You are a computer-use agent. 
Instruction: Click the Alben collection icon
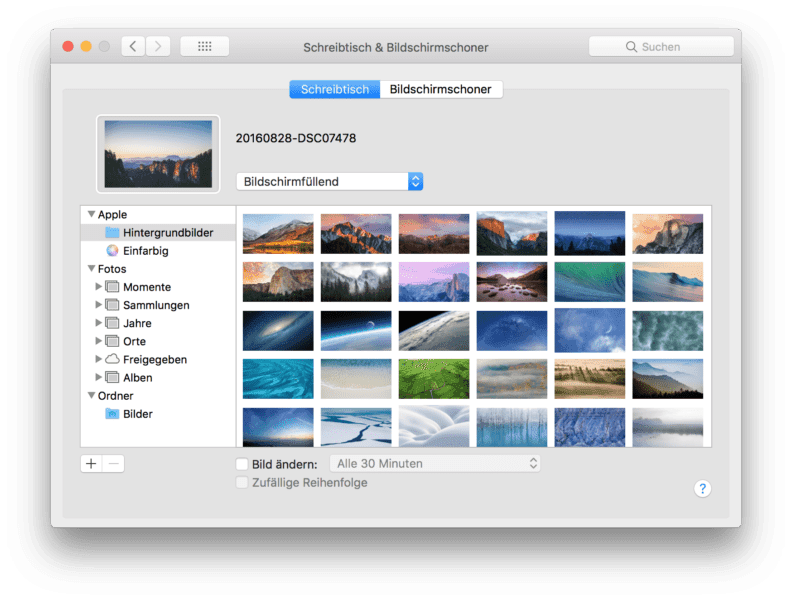tap(112, 377)
